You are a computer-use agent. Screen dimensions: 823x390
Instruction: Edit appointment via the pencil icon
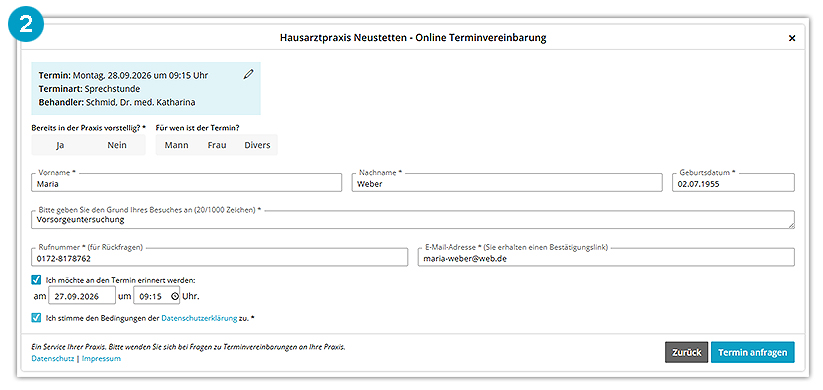(248, 75)
